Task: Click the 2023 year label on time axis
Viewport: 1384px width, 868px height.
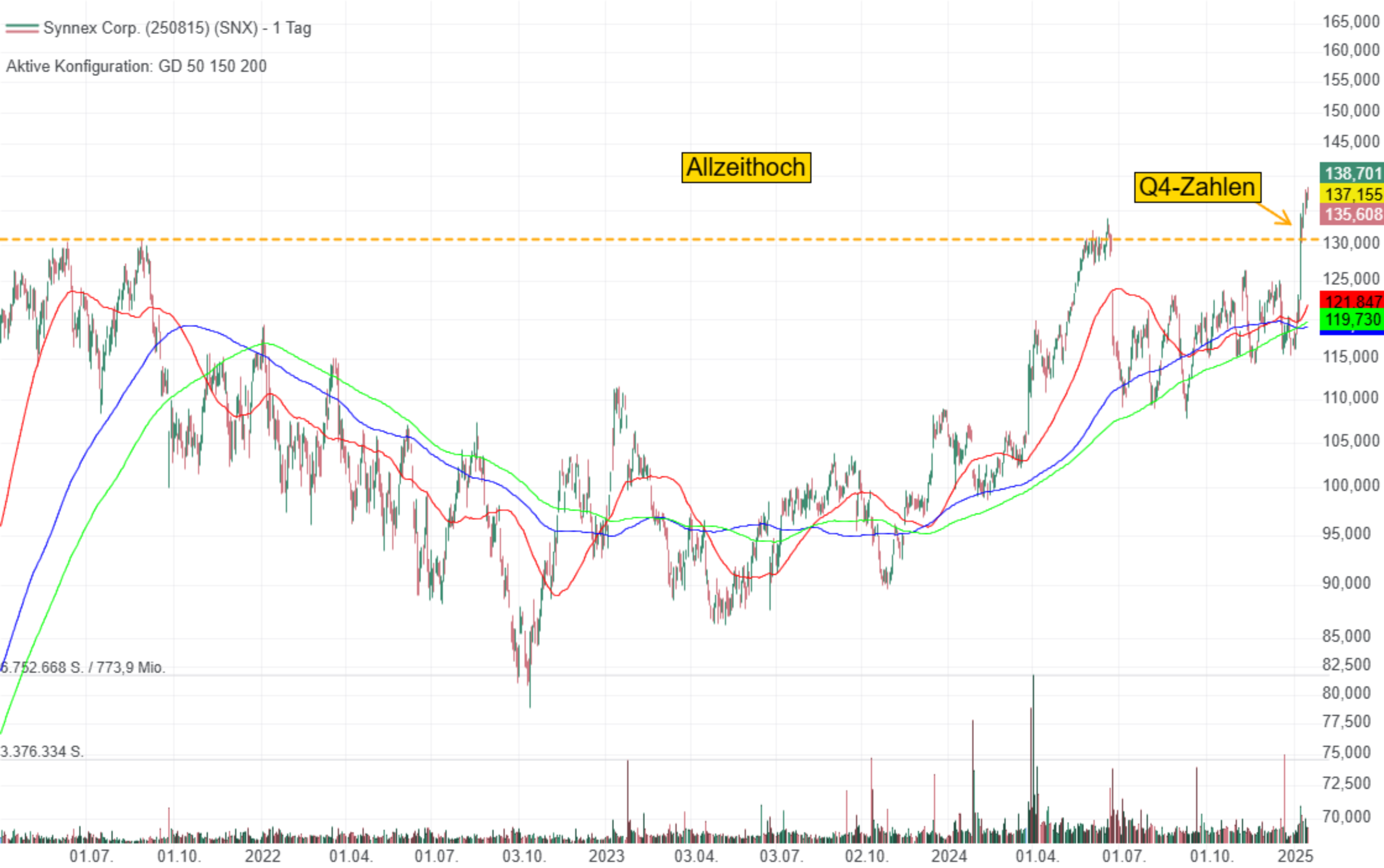Action: pyautogui.click(x=607, y=857)
